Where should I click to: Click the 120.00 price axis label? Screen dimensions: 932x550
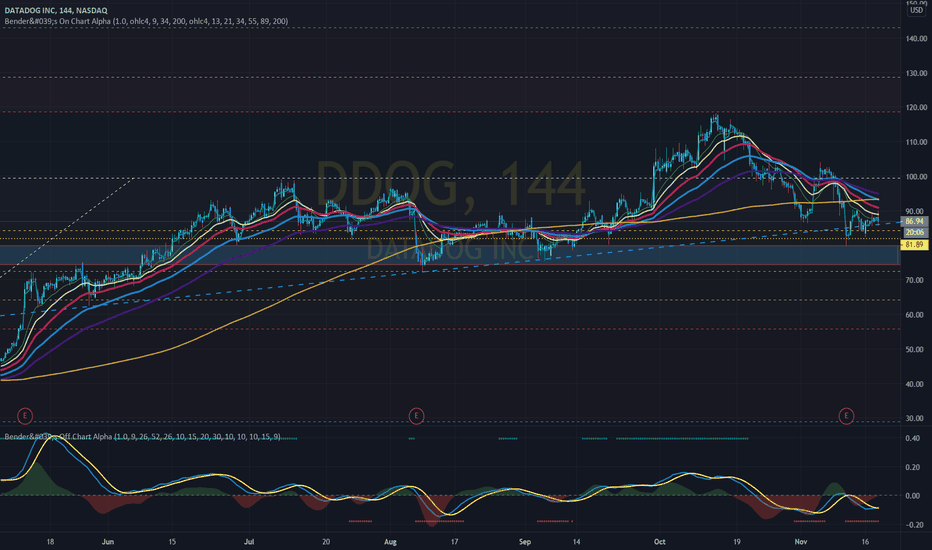pyautogui.click(x=916, y=108)
